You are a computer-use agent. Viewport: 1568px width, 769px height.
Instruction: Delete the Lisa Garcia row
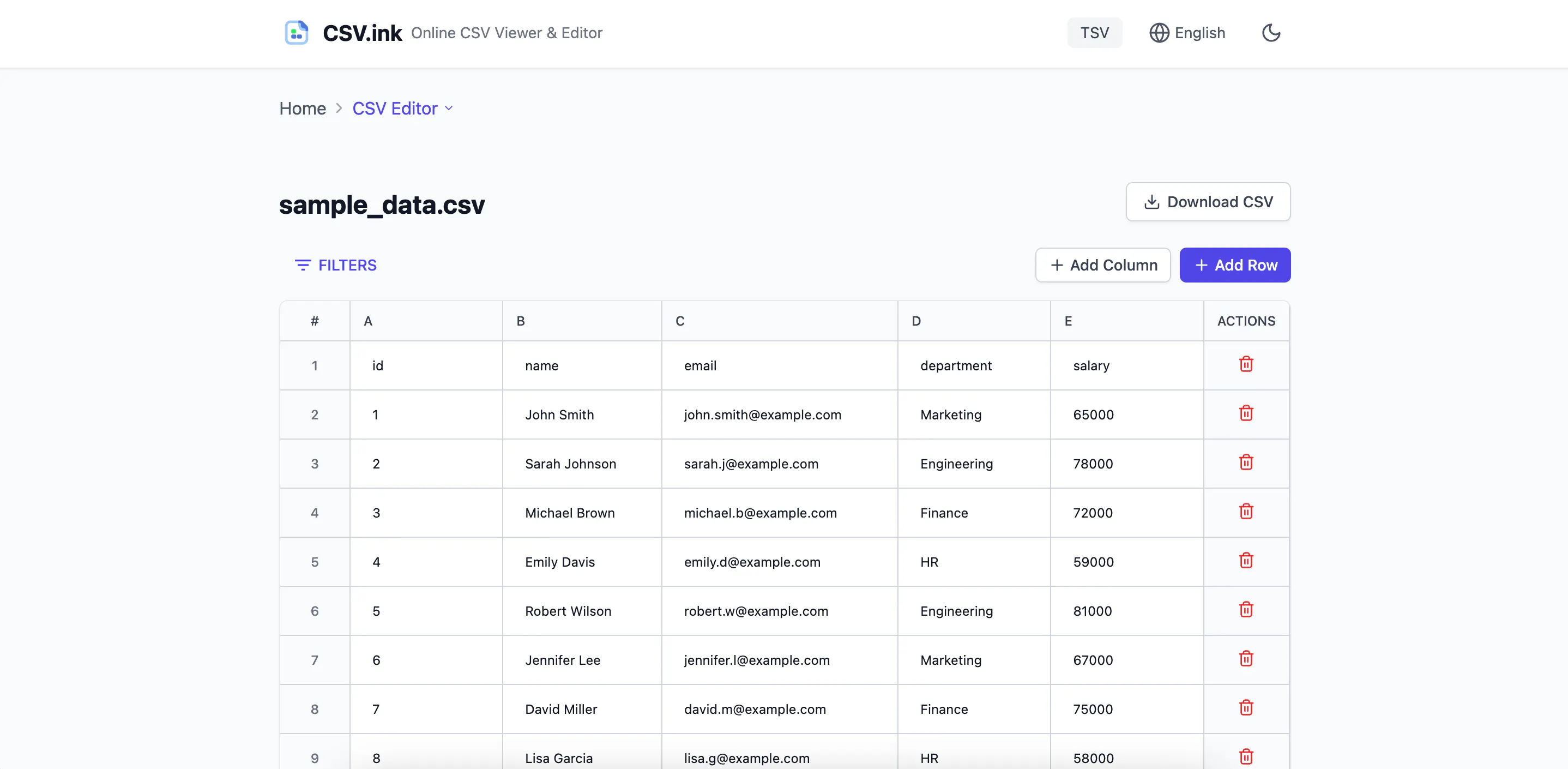tap(1246, 757)
